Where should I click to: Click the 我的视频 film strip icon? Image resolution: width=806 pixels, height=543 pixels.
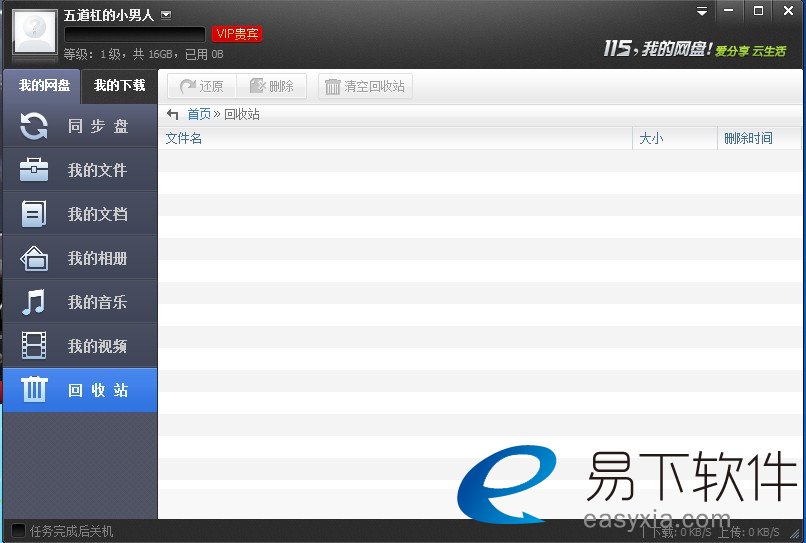[x=34, y=346]
